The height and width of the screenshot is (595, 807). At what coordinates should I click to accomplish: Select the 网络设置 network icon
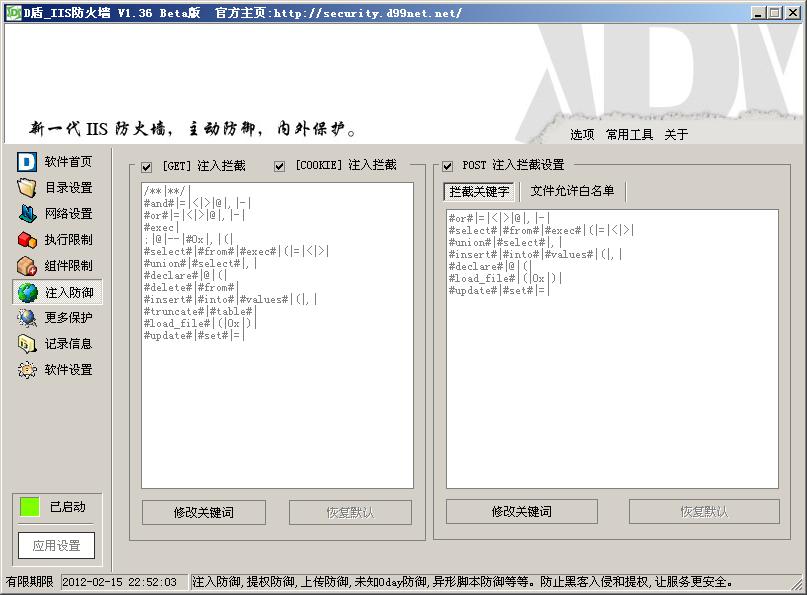click(x=27, y=214)
